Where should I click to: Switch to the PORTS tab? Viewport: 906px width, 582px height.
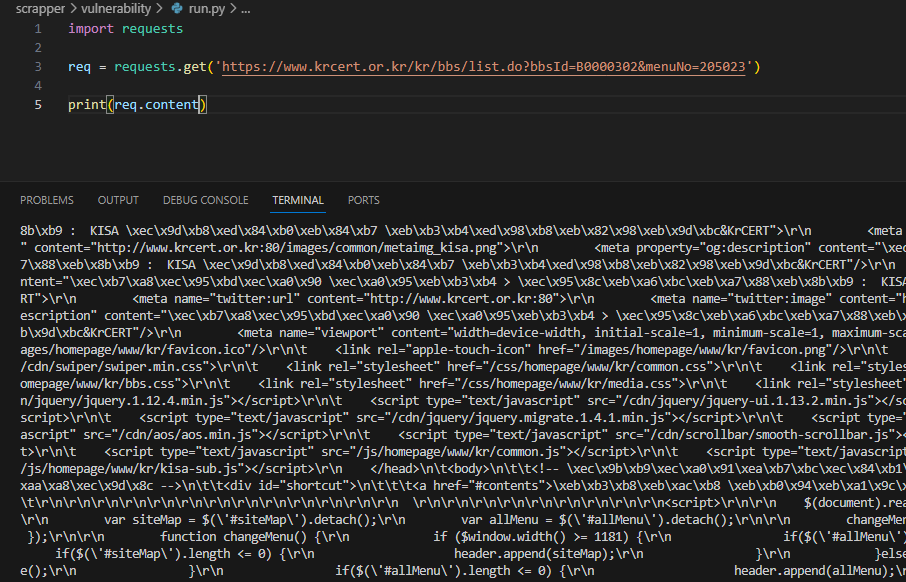(x=363, y=200)
